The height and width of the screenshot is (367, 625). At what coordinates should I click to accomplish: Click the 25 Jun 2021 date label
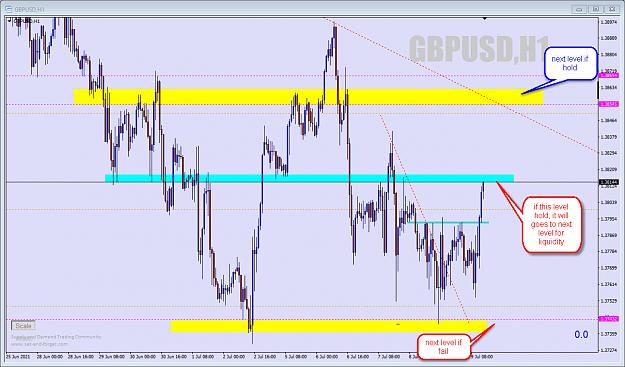pyautogui.click(x=18, y=356)
